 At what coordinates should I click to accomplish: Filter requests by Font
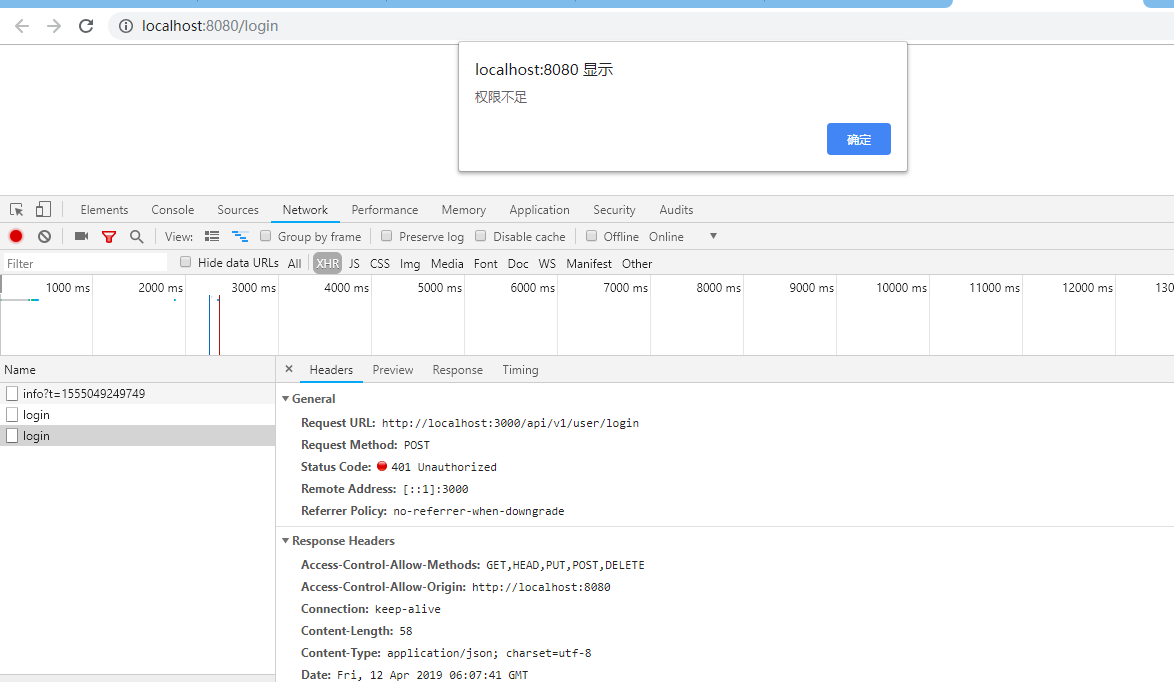click(x=485, y=264)
